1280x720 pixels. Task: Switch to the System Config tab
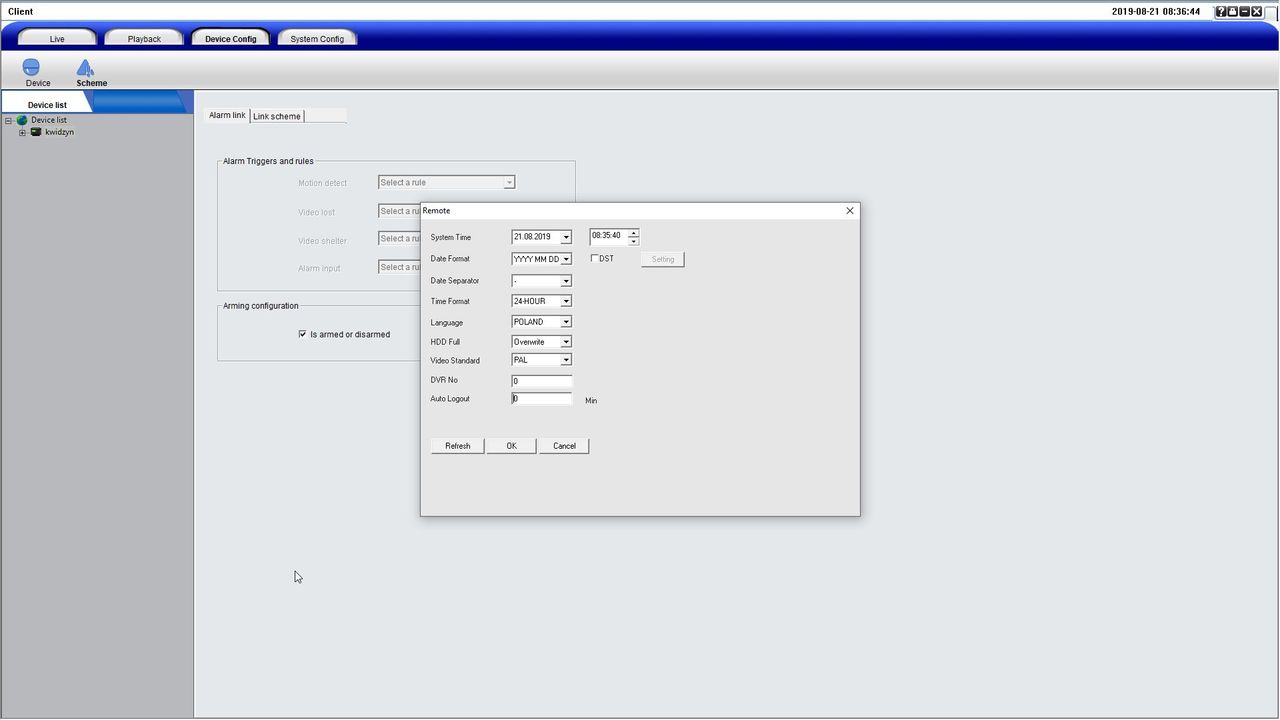[317, 38]
